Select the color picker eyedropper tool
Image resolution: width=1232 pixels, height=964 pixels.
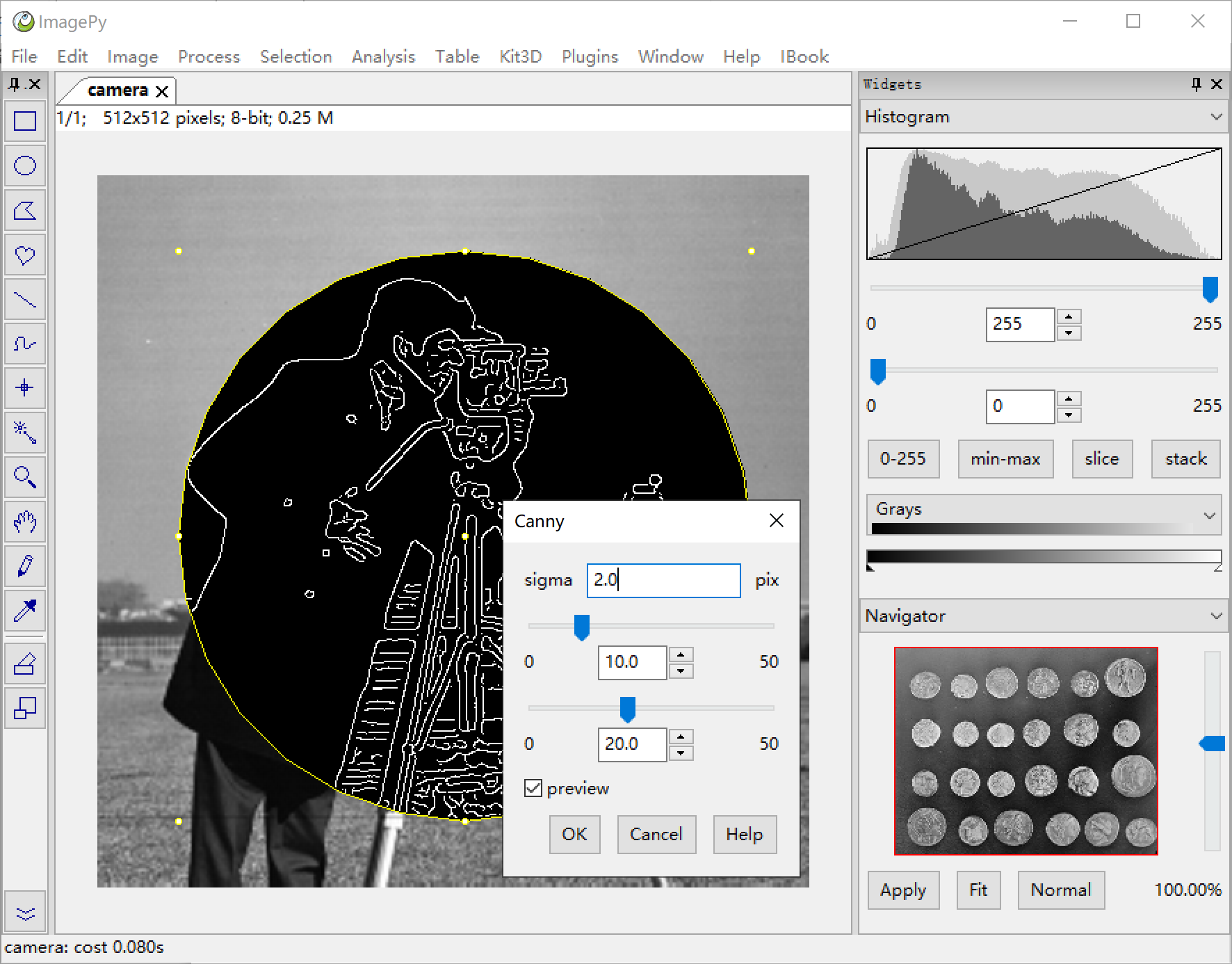click(25, 611)
